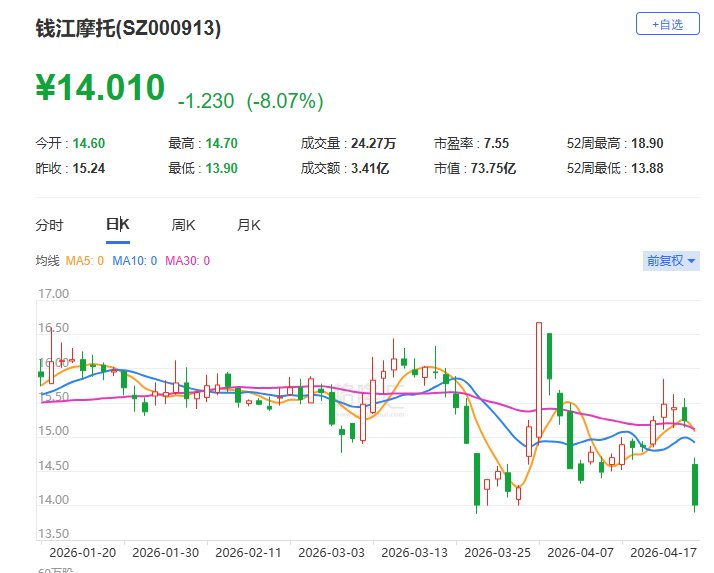Select the 日K daily candlestick tab
Image resolution: width=714 pixels, height=573 pixels.
[x=117, y=224]
